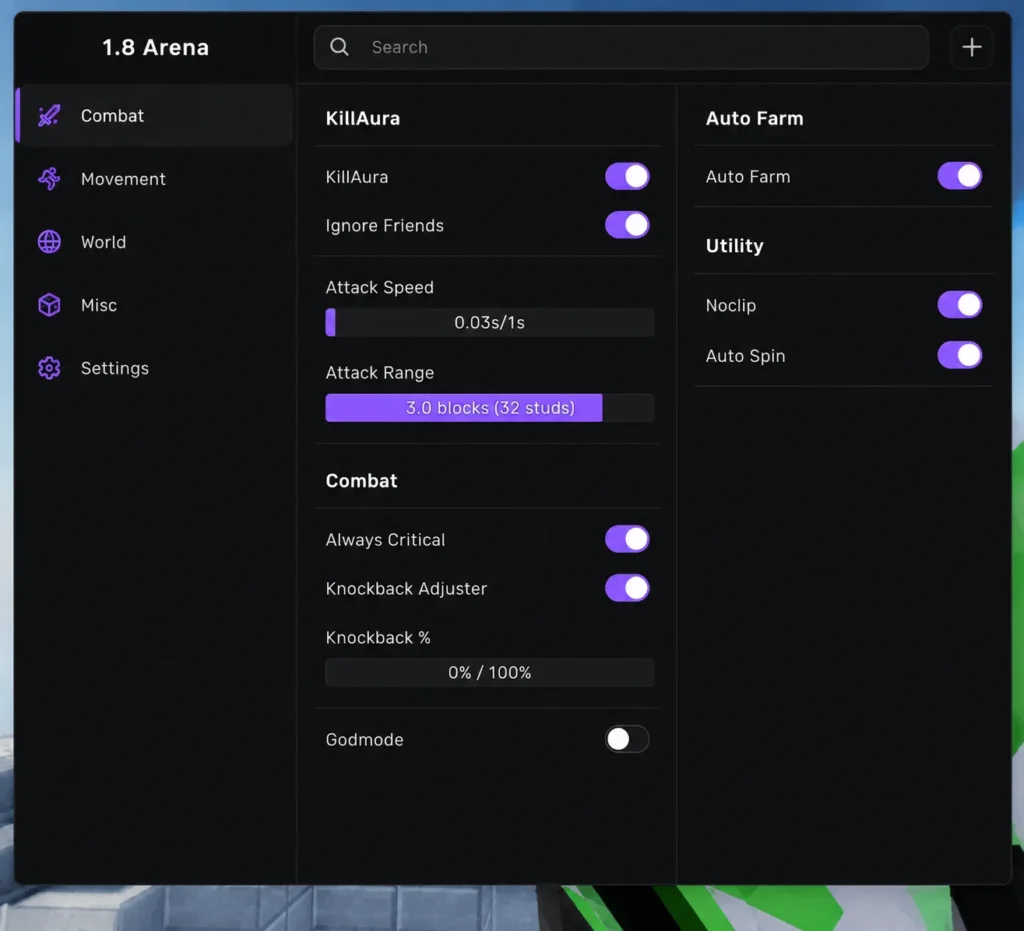This screenshot has width=1024, height=931.
Task: Click the Settings gear icon
Action: [49, 368]
